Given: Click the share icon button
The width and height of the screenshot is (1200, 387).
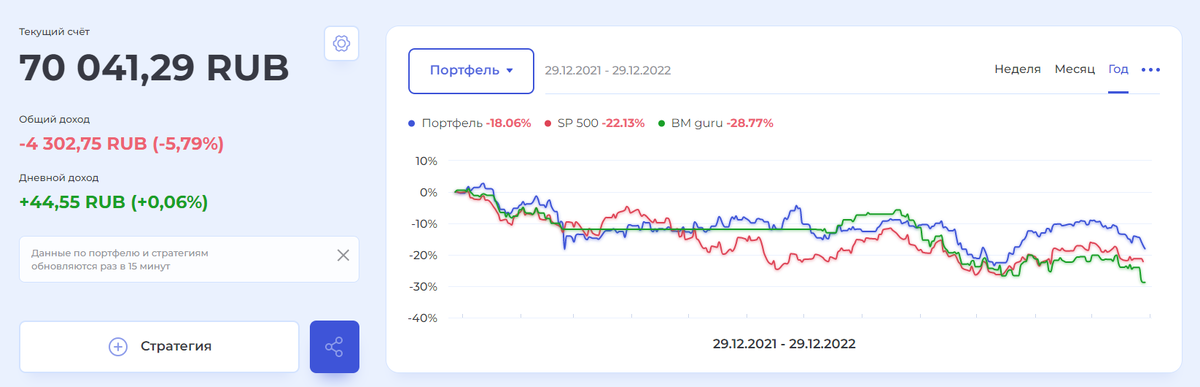Looking at the screenshot, I should [x=334, y=347].
